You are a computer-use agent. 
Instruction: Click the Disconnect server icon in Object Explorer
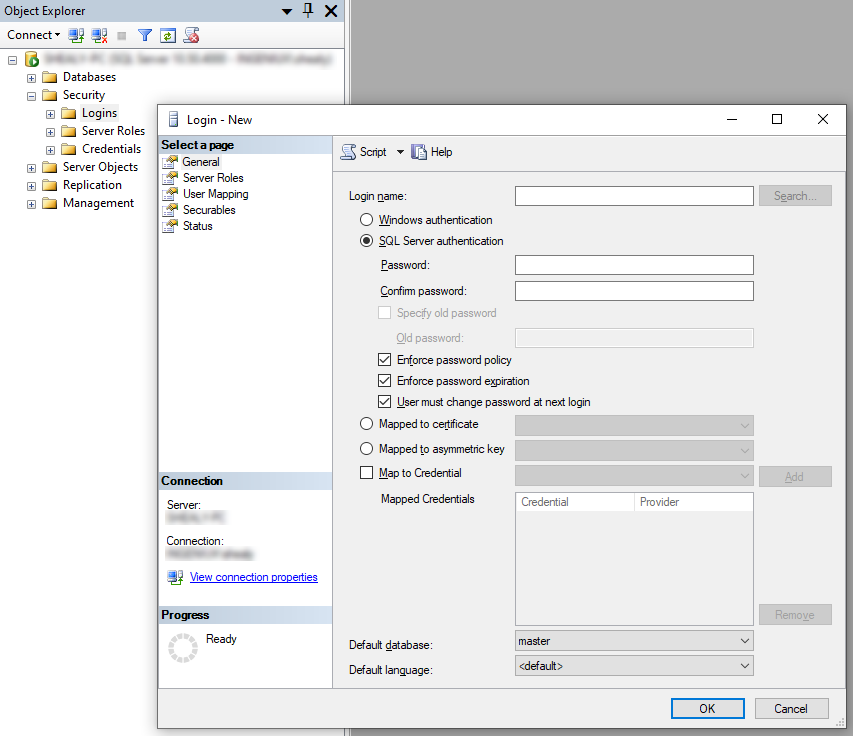[x=99, y=35]
